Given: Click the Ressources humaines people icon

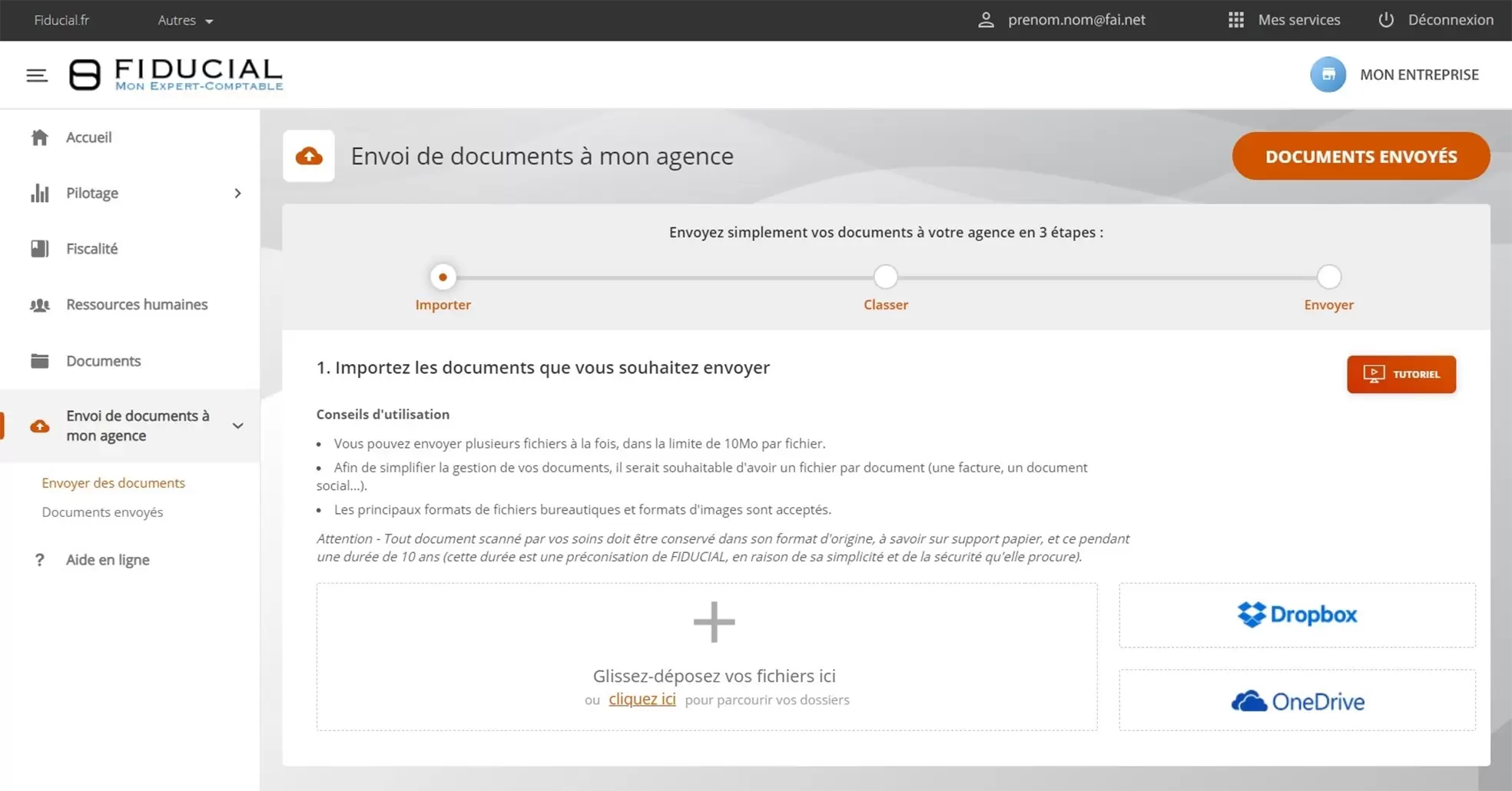Looking at the screenshot, I should point(40,305).
